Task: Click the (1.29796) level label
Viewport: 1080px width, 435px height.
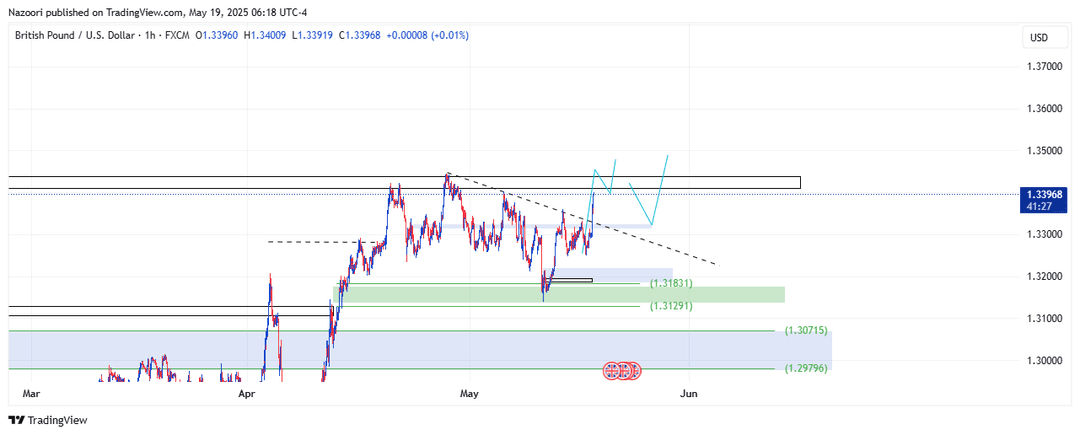Action: pyautogui.click(x=806, y=368)
